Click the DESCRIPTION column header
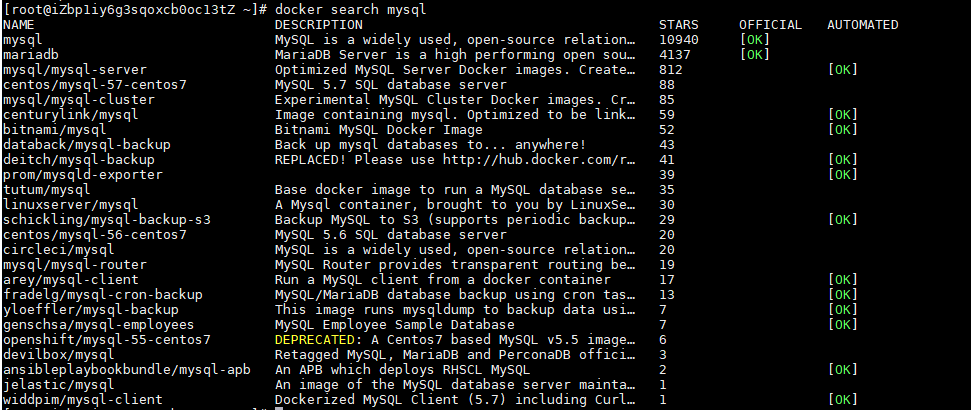This screenshot has height=410, width=971. (319, 25)
